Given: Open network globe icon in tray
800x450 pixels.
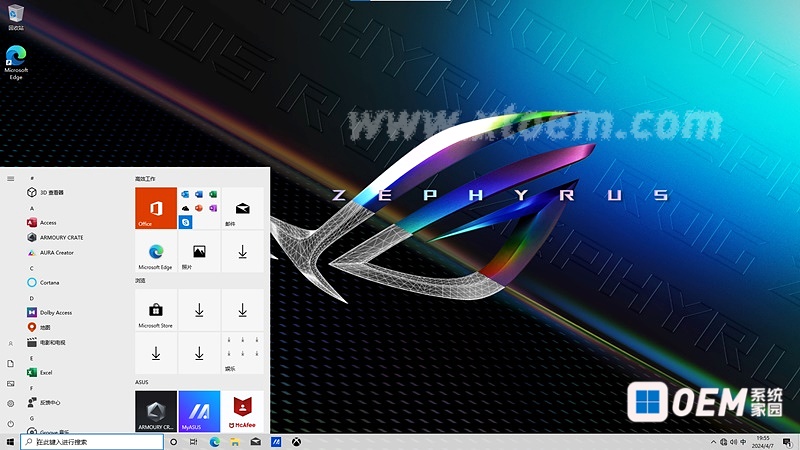Looking at the screenshot, I should coord(723,442).
